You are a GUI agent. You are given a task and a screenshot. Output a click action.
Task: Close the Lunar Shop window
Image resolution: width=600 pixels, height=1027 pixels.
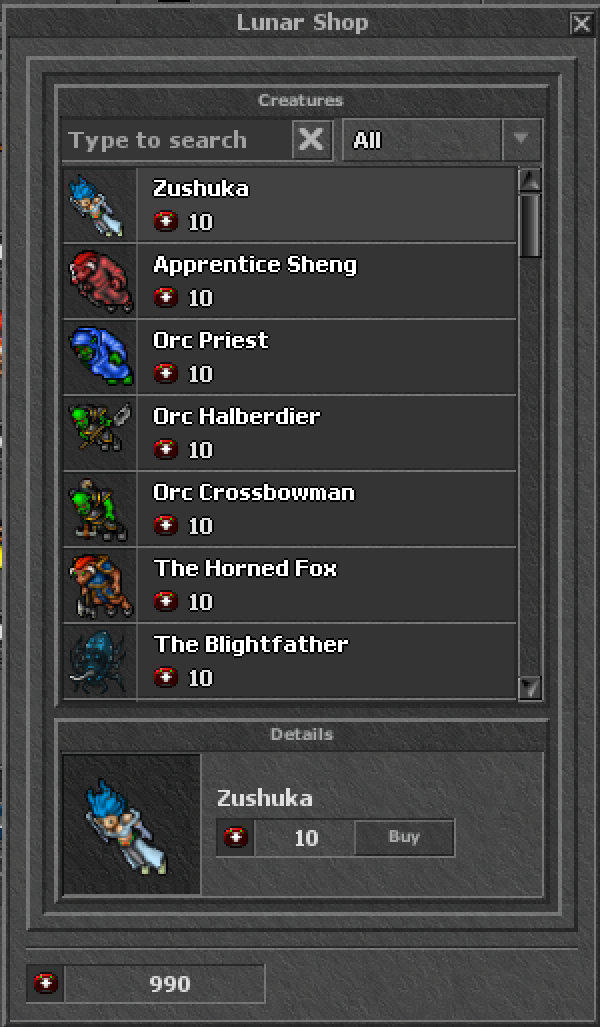581,24
